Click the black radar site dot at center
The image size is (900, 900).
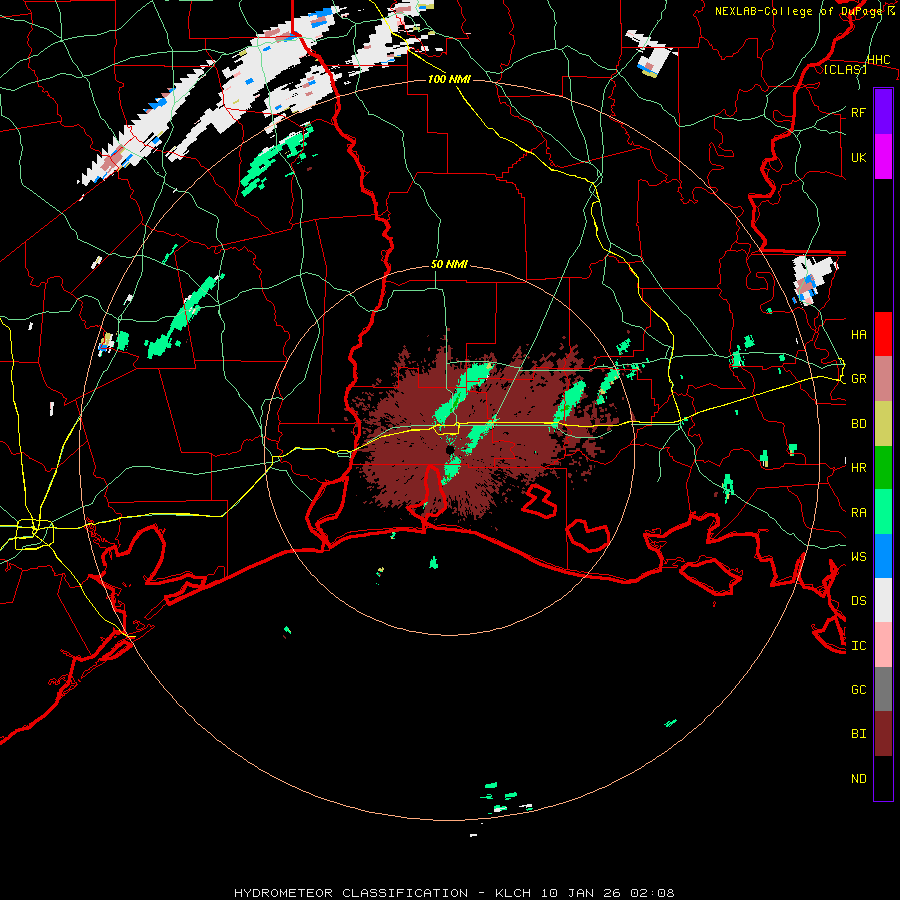click(449, 450)
